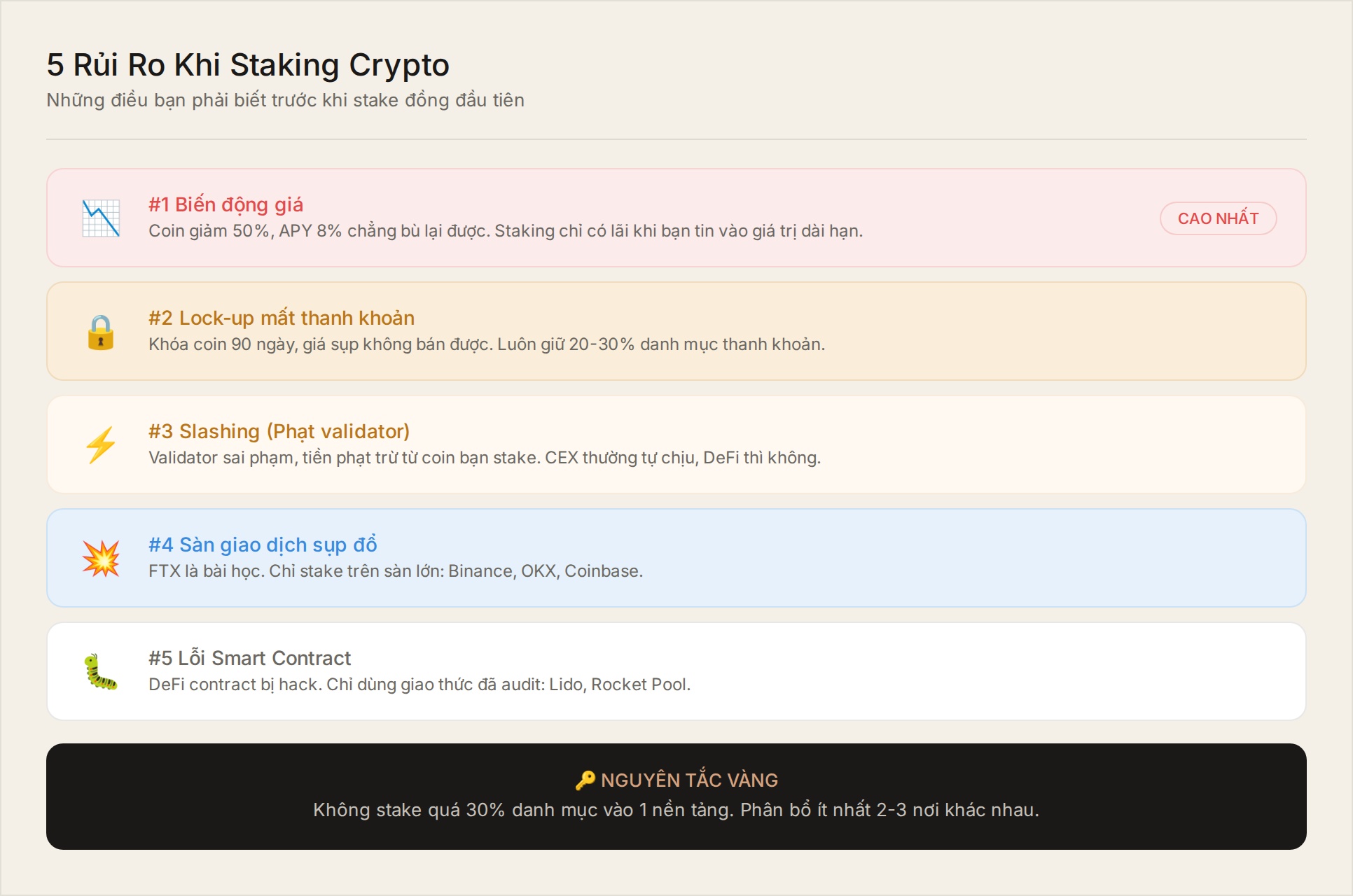The width and height of the screenshot is (1353, 896).
Task: Click the downward chart icon for risk #1
Action: click(x=101, y=218)
